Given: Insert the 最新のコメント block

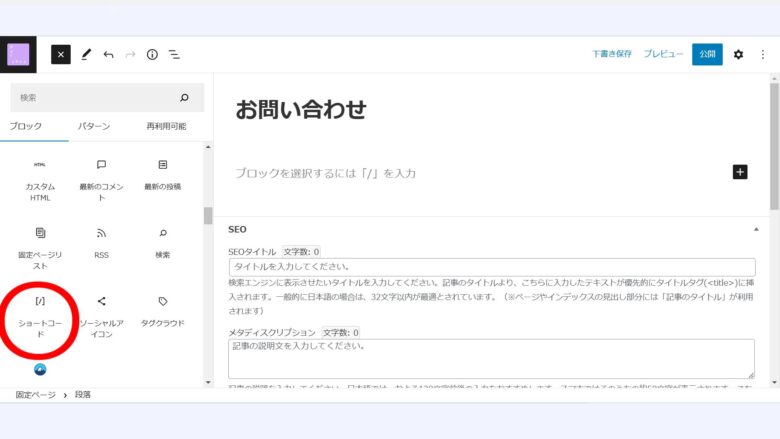Looking at the screenshot, I should point(101,180).
